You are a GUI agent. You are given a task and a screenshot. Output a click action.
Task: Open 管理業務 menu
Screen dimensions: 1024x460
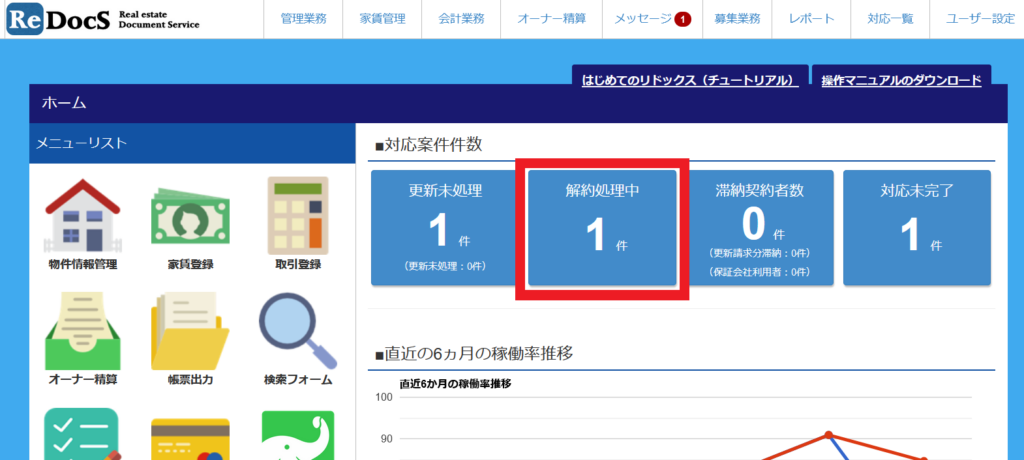303,19
